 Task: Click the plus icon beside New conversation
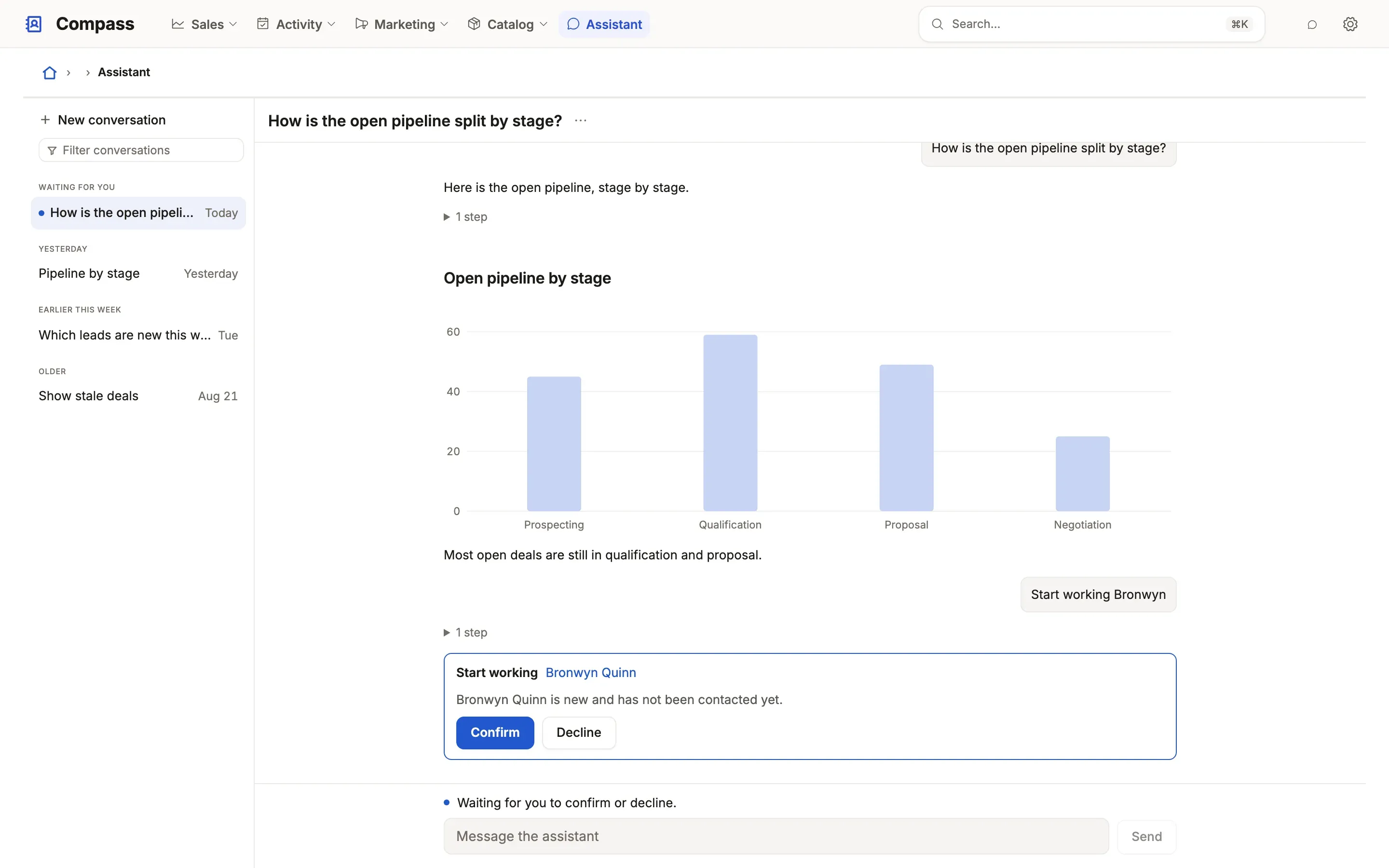[45, 120]
